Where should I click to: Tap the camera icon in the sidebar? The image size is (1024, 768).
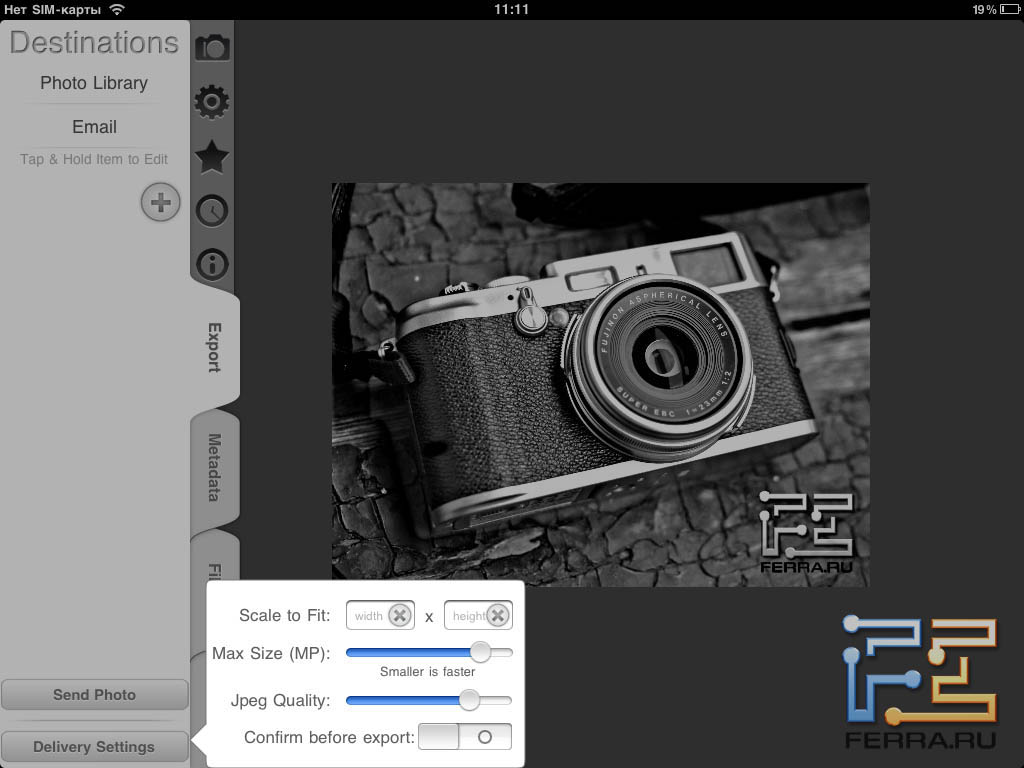(212, 47)
